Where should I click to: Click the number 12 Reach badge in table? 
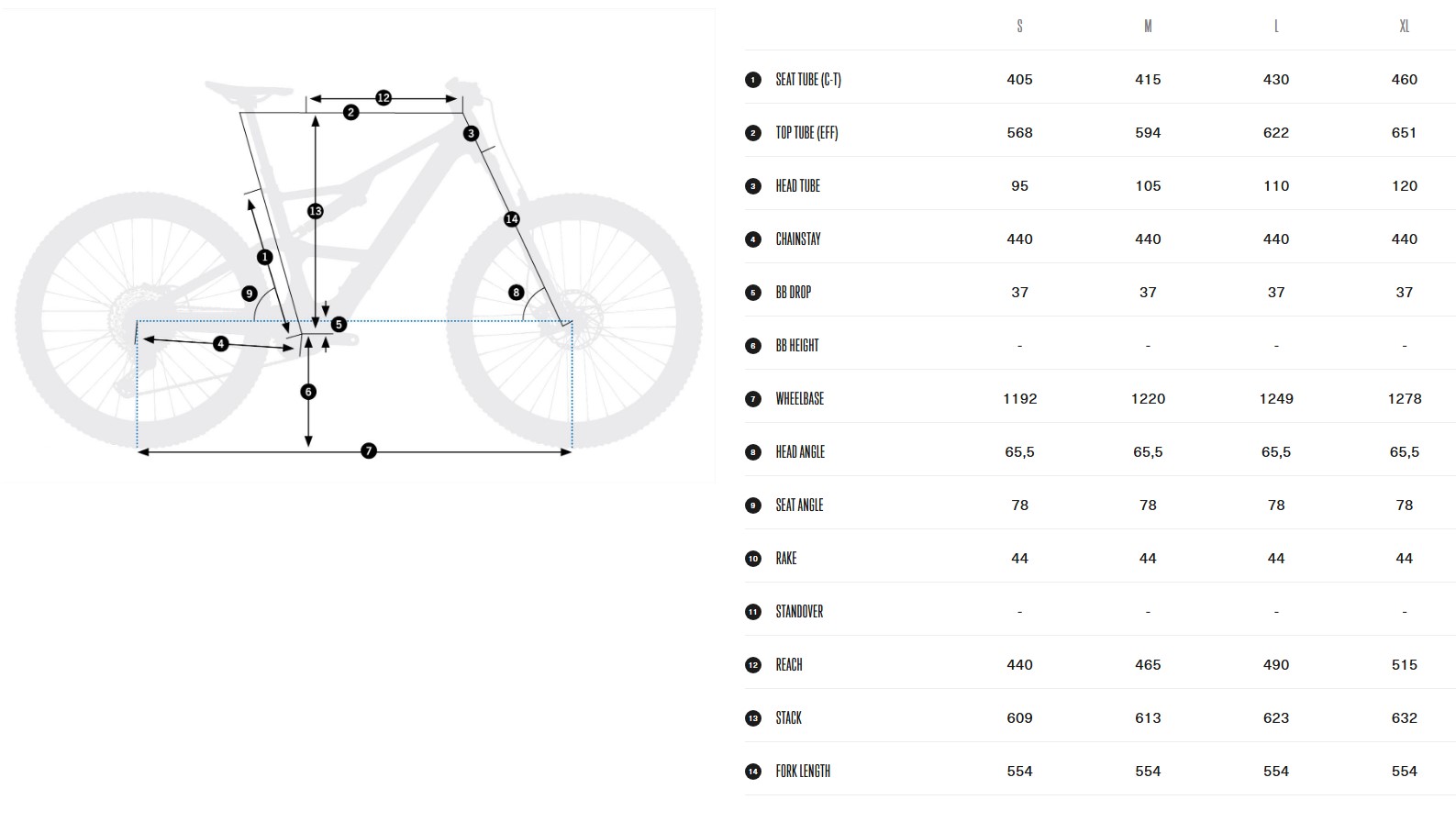coord(753,665)
